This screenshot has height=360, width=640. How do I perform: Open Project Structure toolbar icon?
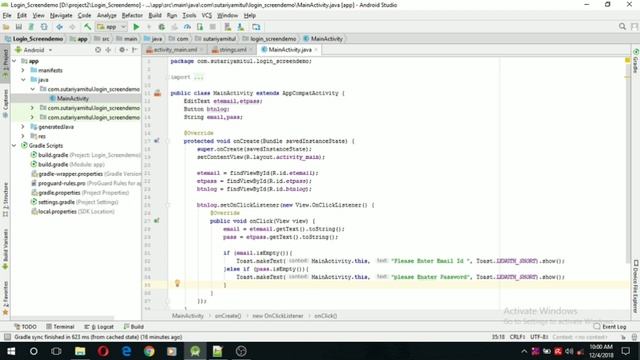point(256,27)
